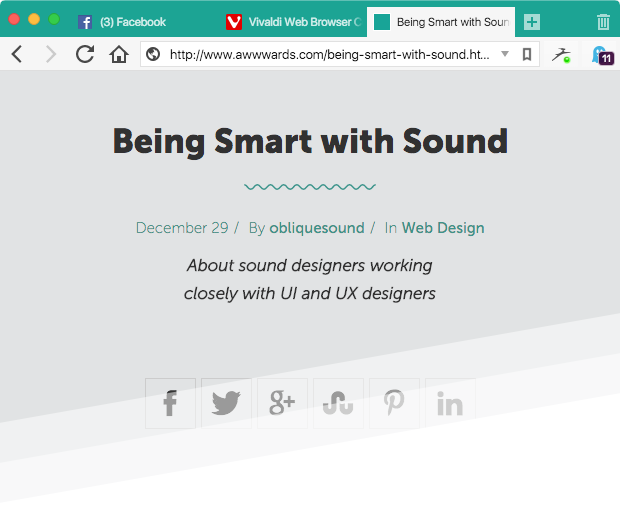Select the Being Smart with Sound tab
Viewport: 620px width, 520px height.
click(441, 22)
